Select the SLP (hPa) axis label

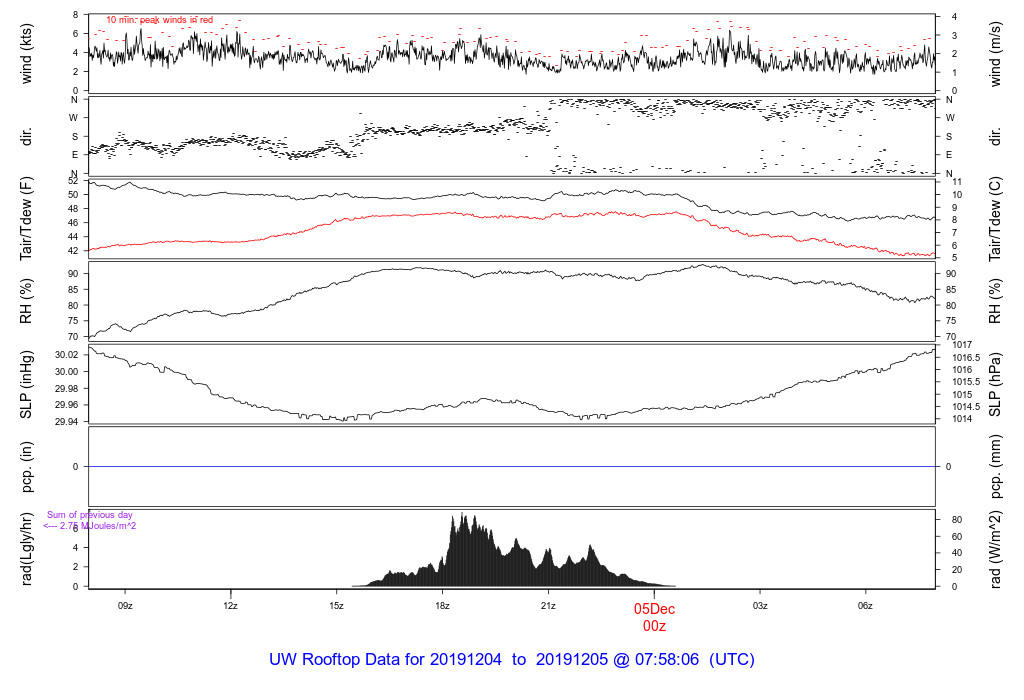click(997, 385)
